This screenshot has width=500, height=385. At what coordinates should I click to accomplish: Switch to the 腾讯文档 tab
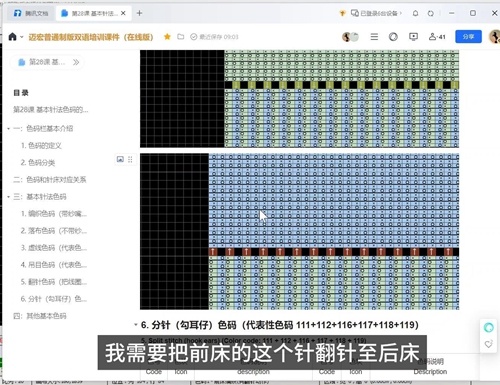coord(31,13)
